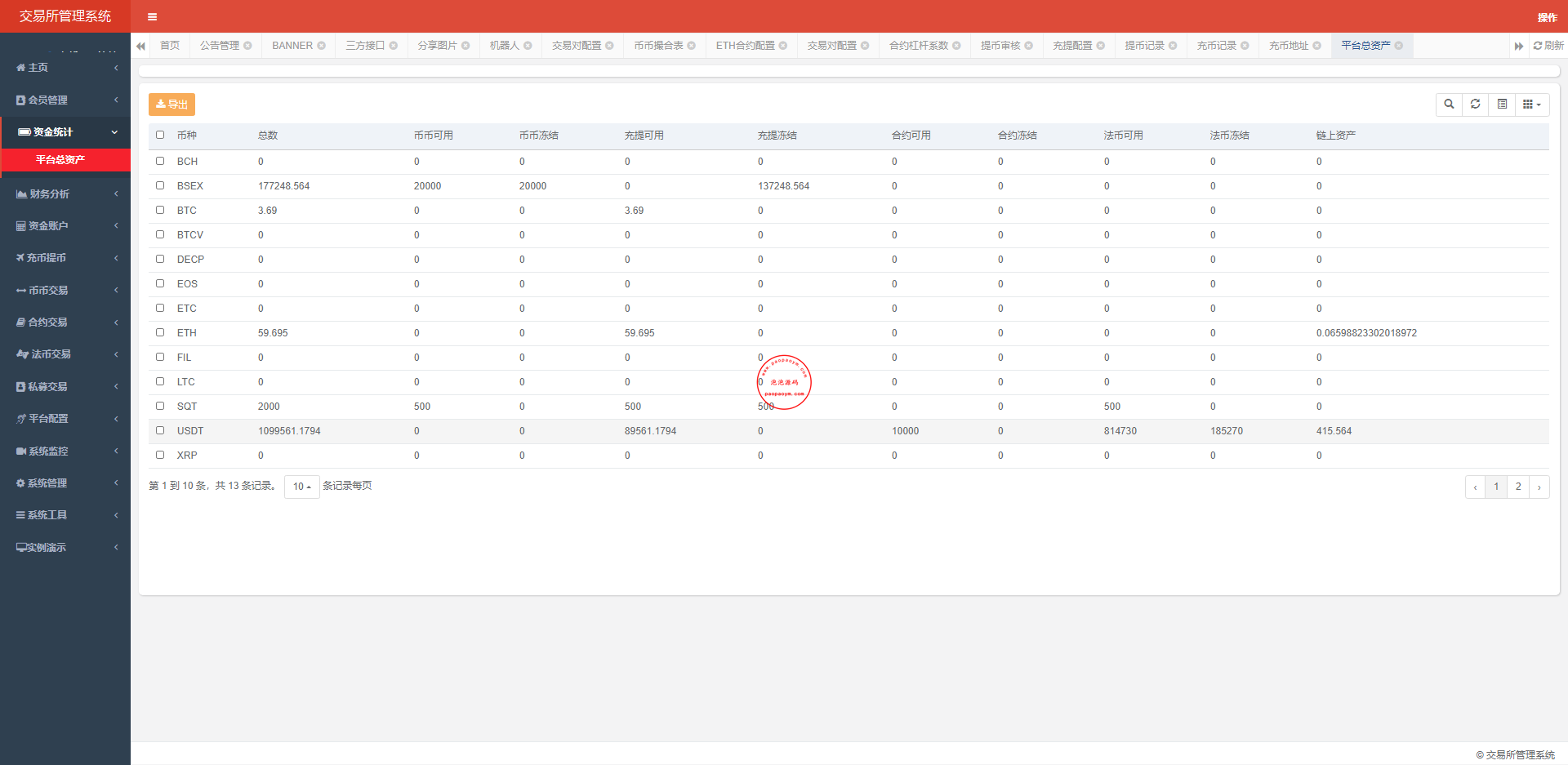Image resolution: width=1568 pixels, height=765 pixels.
Task: Toggle the table card view icon
Action: click(1502, 105)
